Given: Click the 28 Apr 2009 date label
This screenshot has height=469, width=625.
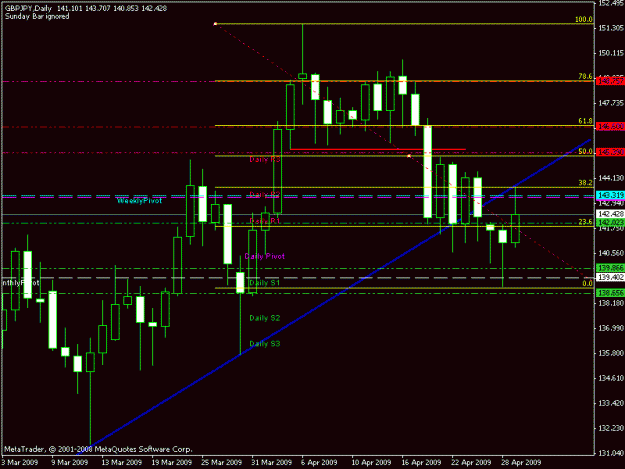Looking at the screenshot, I should click(521, 462).
